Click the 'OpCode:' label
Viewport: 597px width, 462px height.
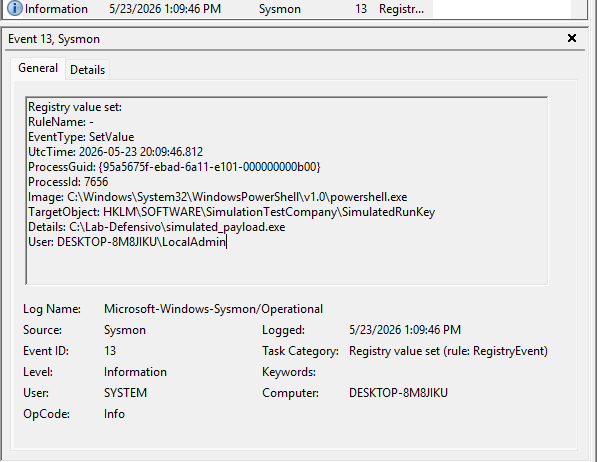coord(46,414)
